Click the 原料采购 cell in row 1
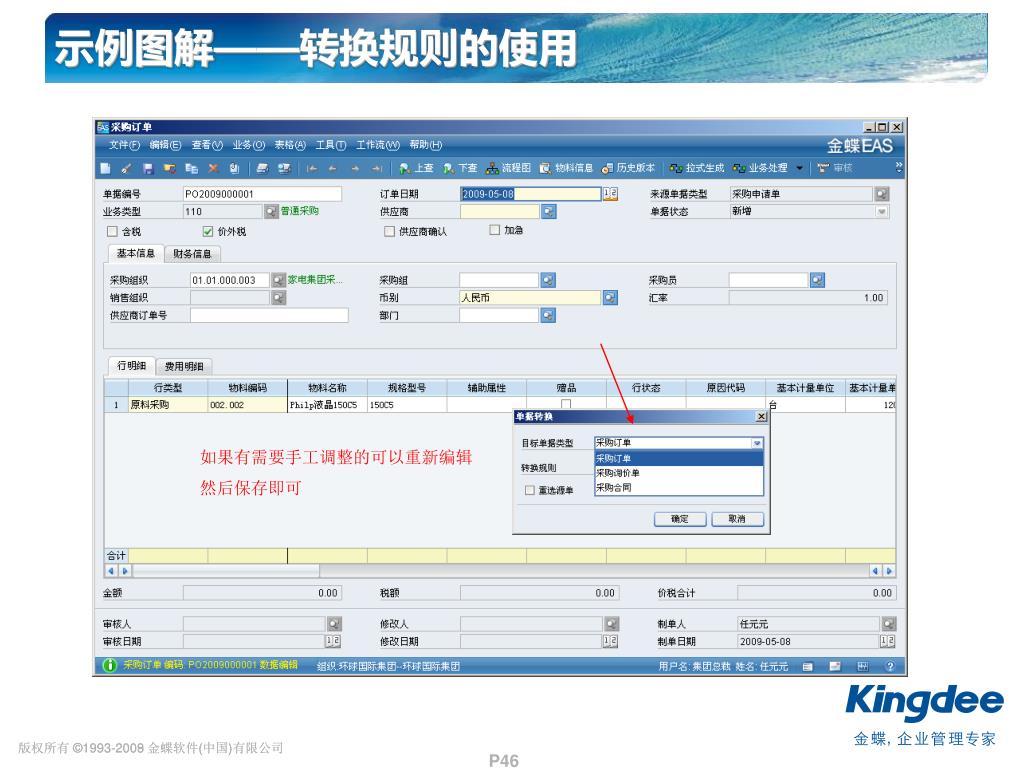Viewport: 1024px width, 768px height. [168, 405]
